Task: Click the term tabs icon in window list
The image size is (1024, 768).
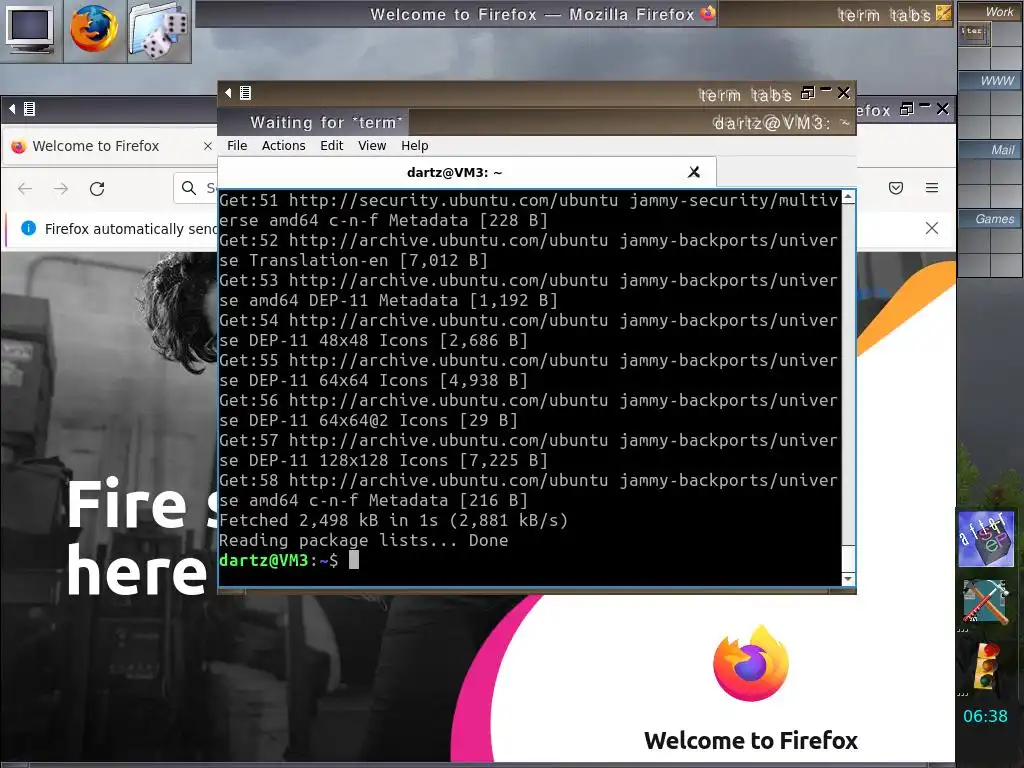Action: pyautogui.click(x=944, y=13)
